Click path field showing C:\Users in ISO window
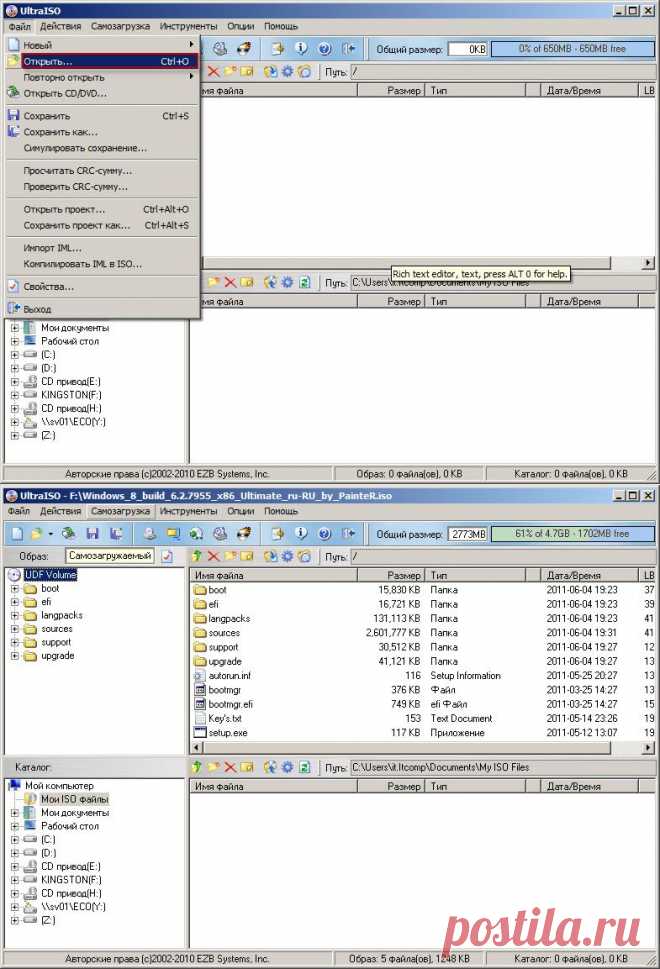Image resolution: width=660 pixels, height=969 pixels. (x=502, y=767)
